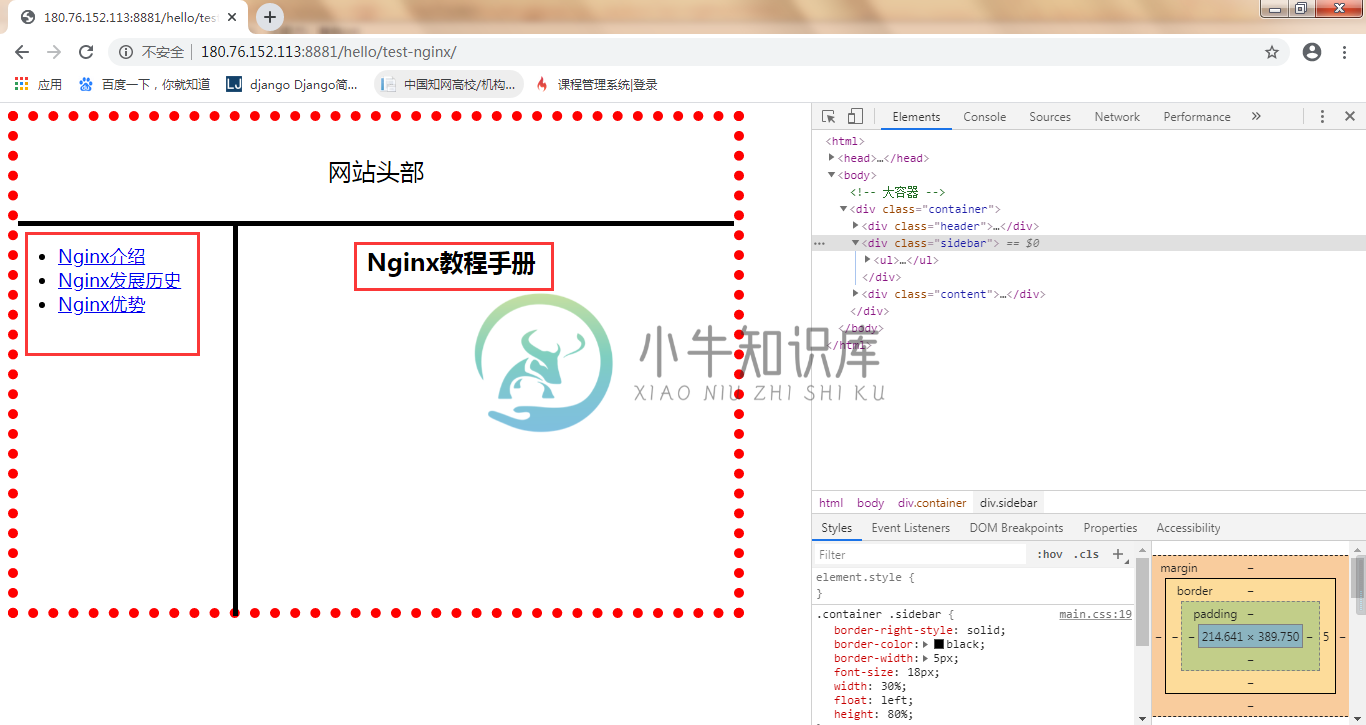Switch to the Sources tab
This screenshot has width=1366, height=725.
1050,117
